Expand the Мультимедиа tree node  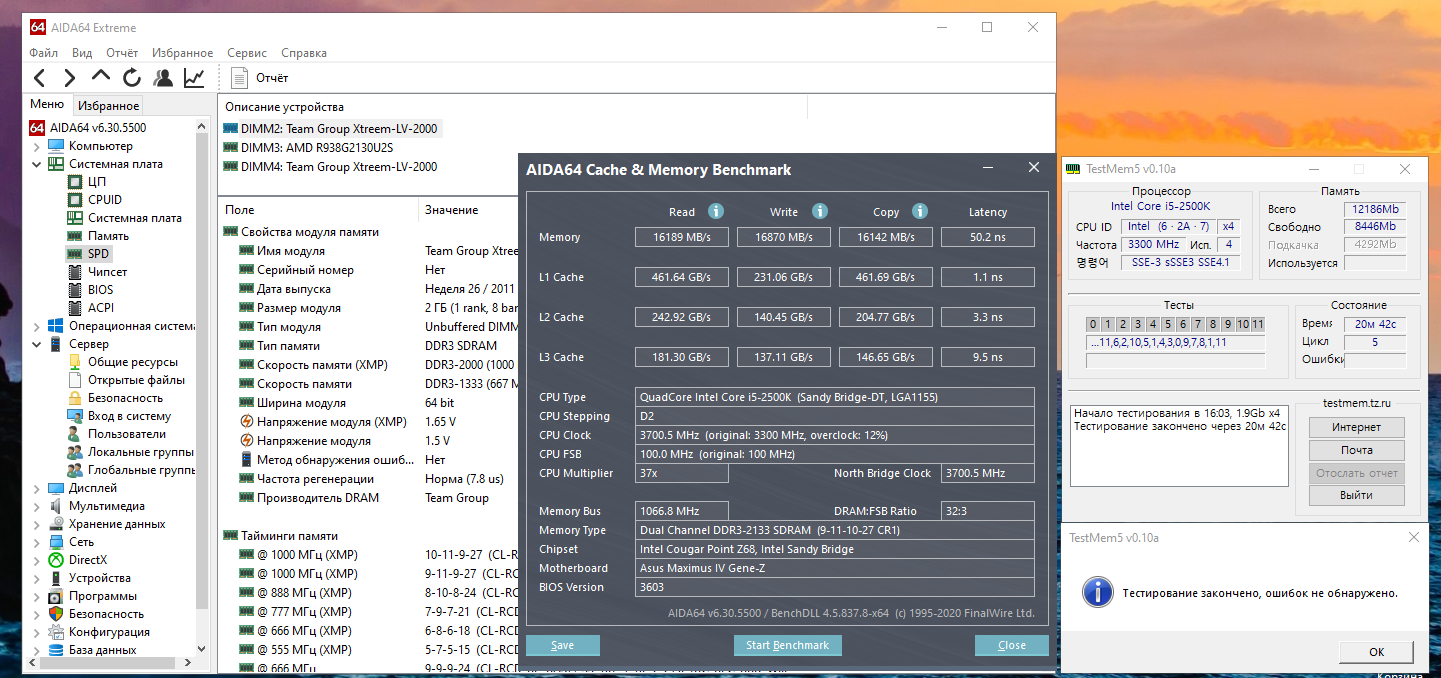(x=37, y=506)
